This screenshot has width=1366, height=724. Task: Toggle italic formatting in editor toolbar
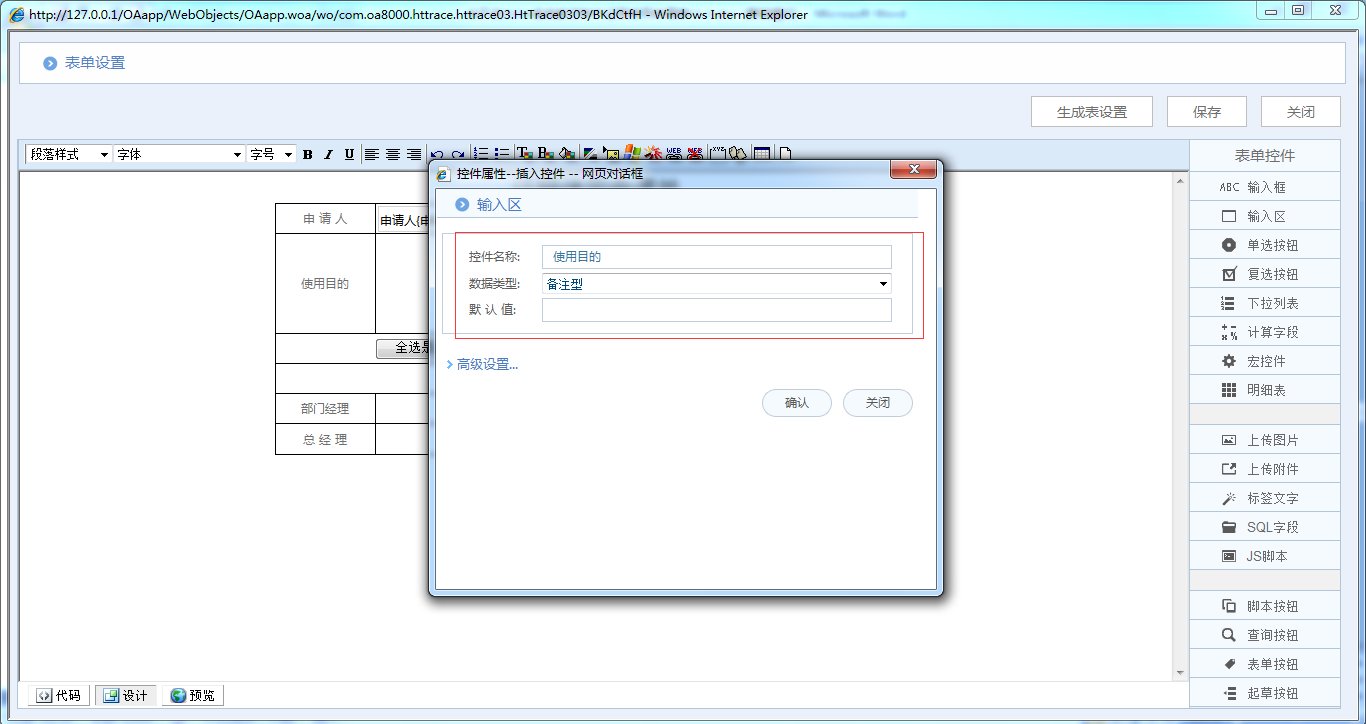pyautogui.click(x=328, y=154)
